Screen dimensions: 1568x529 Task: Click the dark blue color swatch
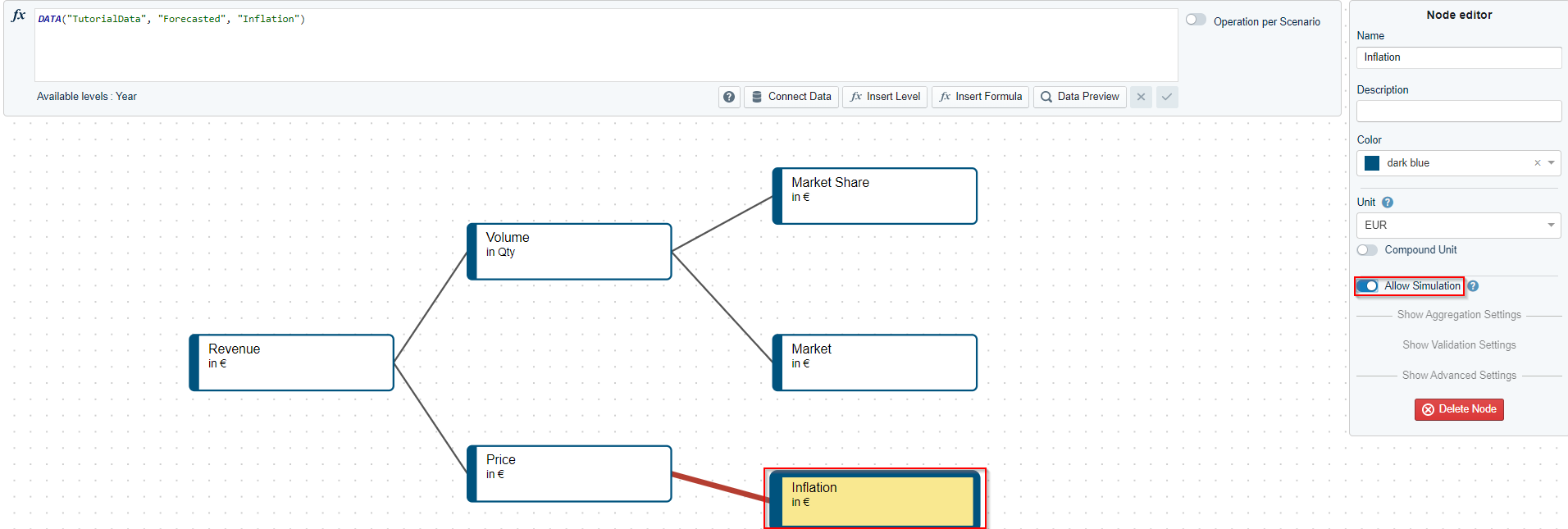click(x=1372, y=163)
